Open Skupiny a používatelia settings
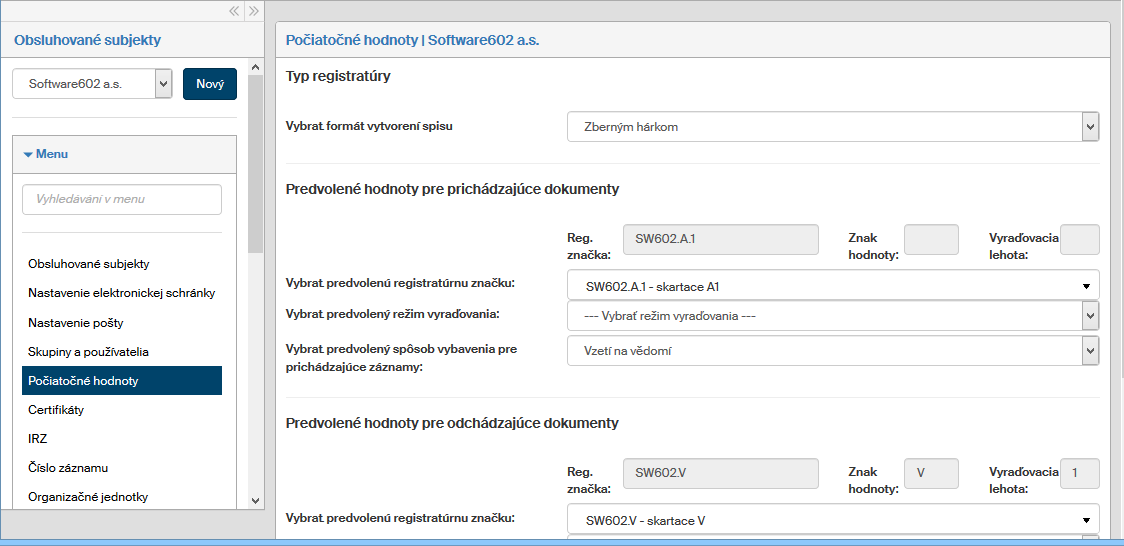The height and width of the screenshot is (546, 1124). coord(88,352)
